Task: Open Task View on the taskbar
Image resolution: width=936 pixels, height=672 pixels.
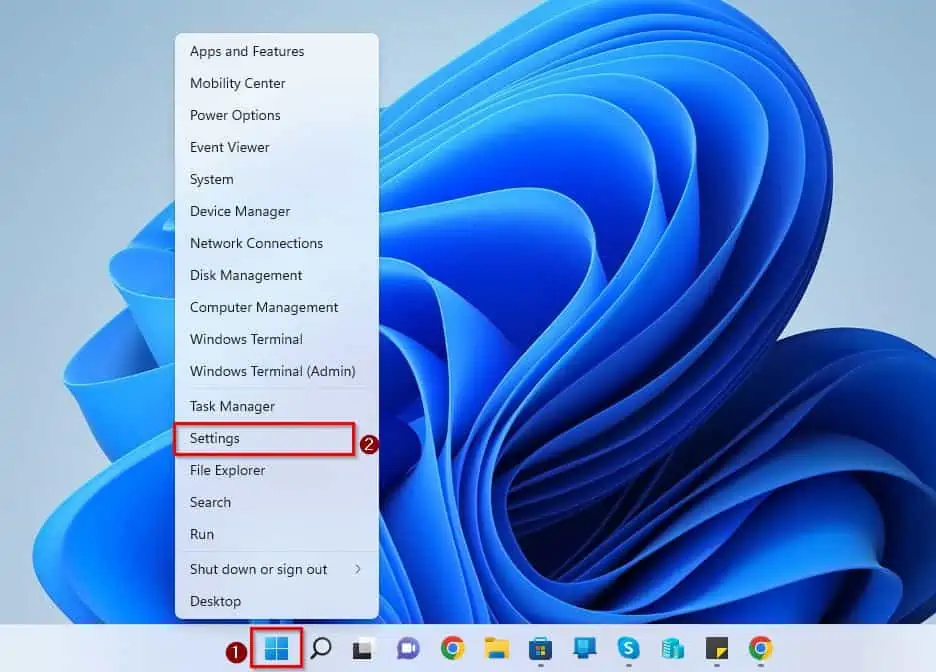Action: pyautogui.click(x=363, y=649)
